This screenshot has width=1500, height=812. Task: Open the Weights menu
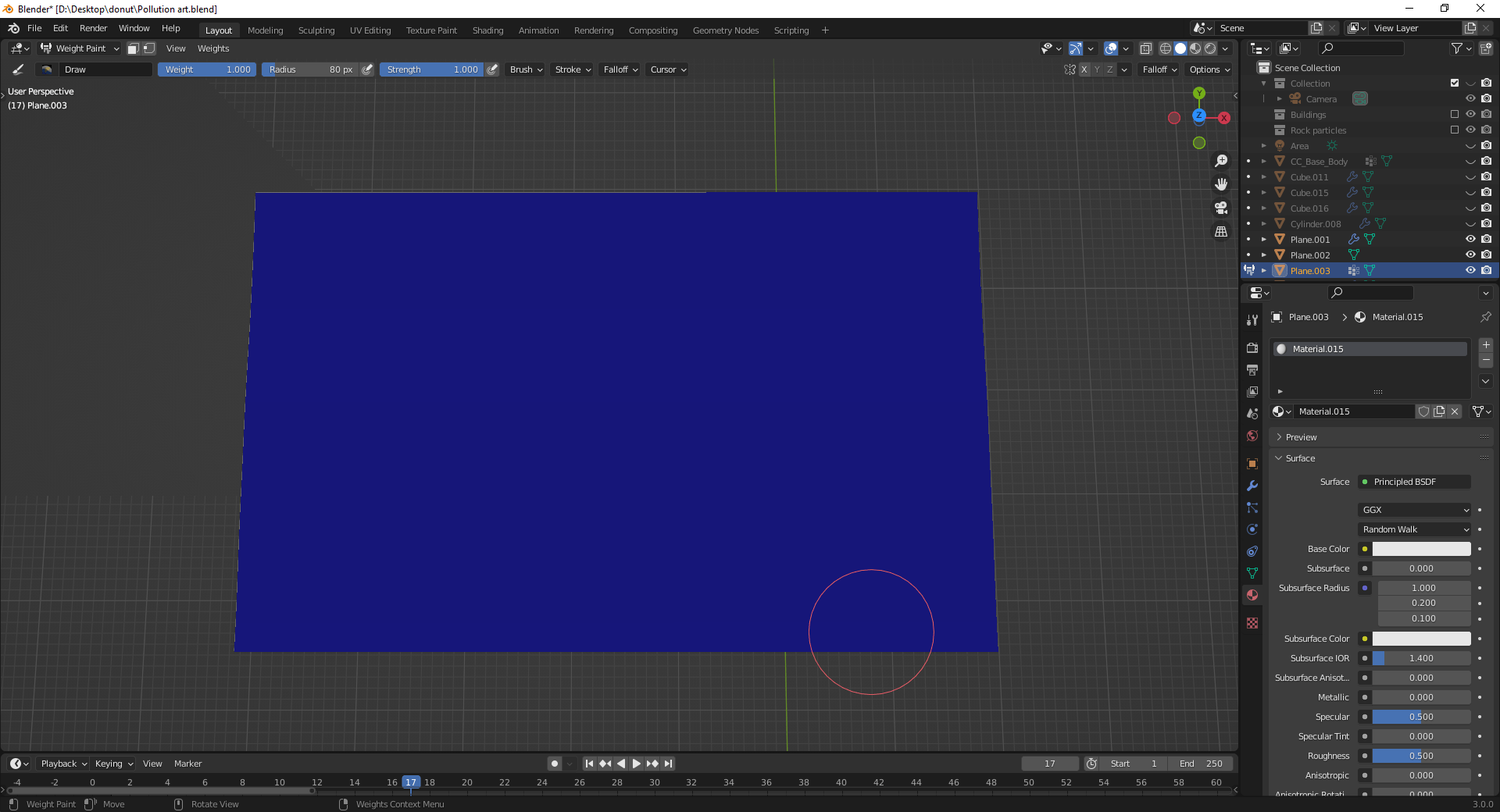click(x=213, y=48)
